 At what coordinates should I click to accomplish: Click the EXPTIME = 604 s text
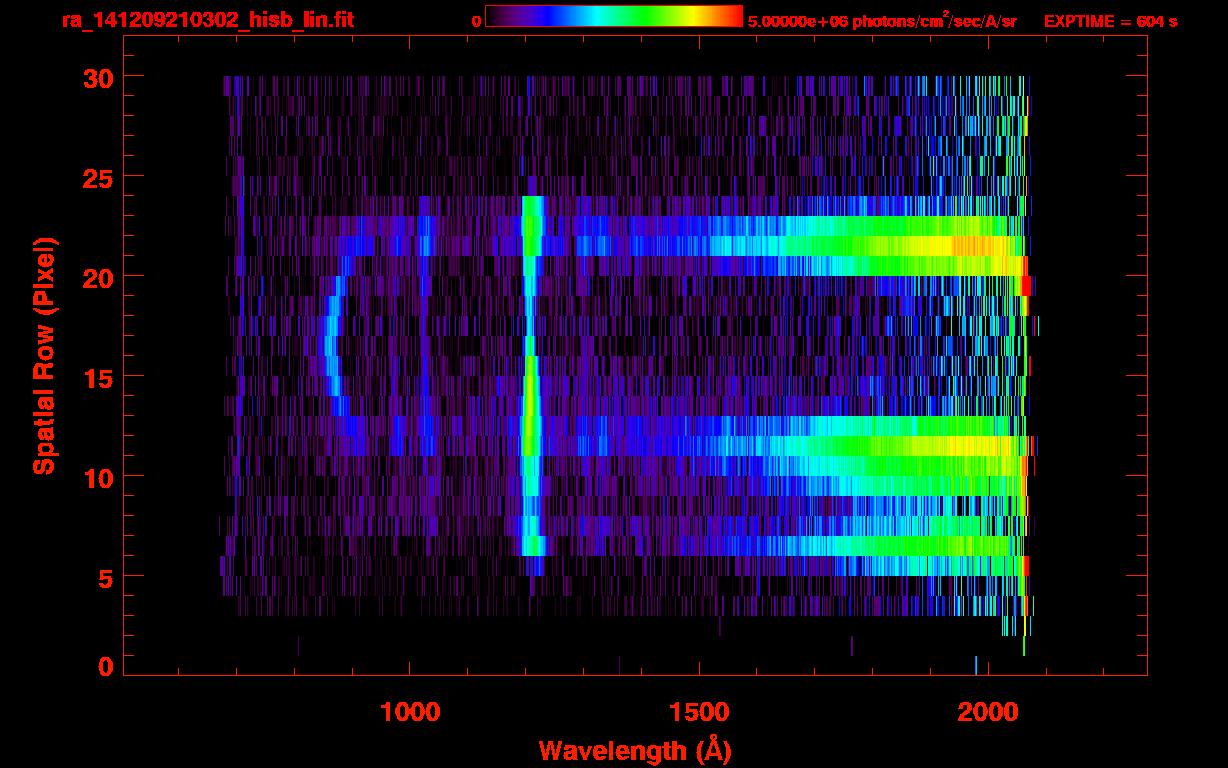(x=1110, y=21)
